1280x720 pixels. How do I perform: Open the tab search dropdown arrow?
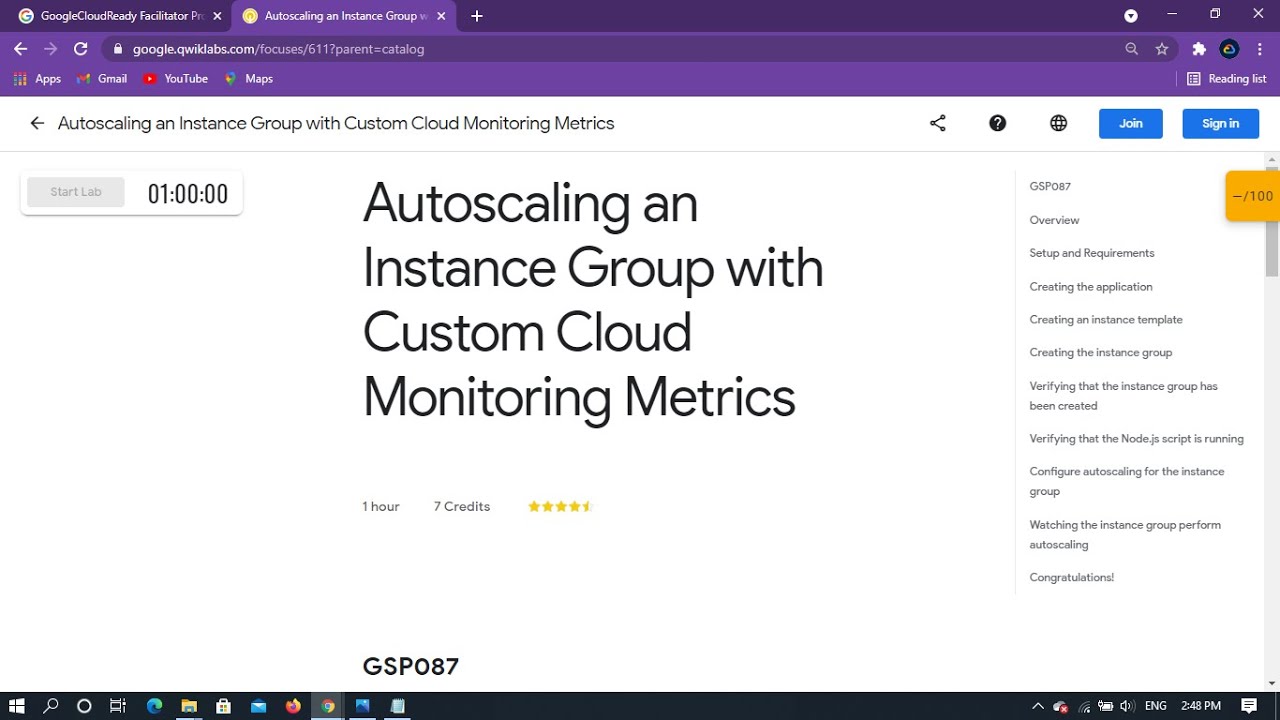(x=1131, y=16)
